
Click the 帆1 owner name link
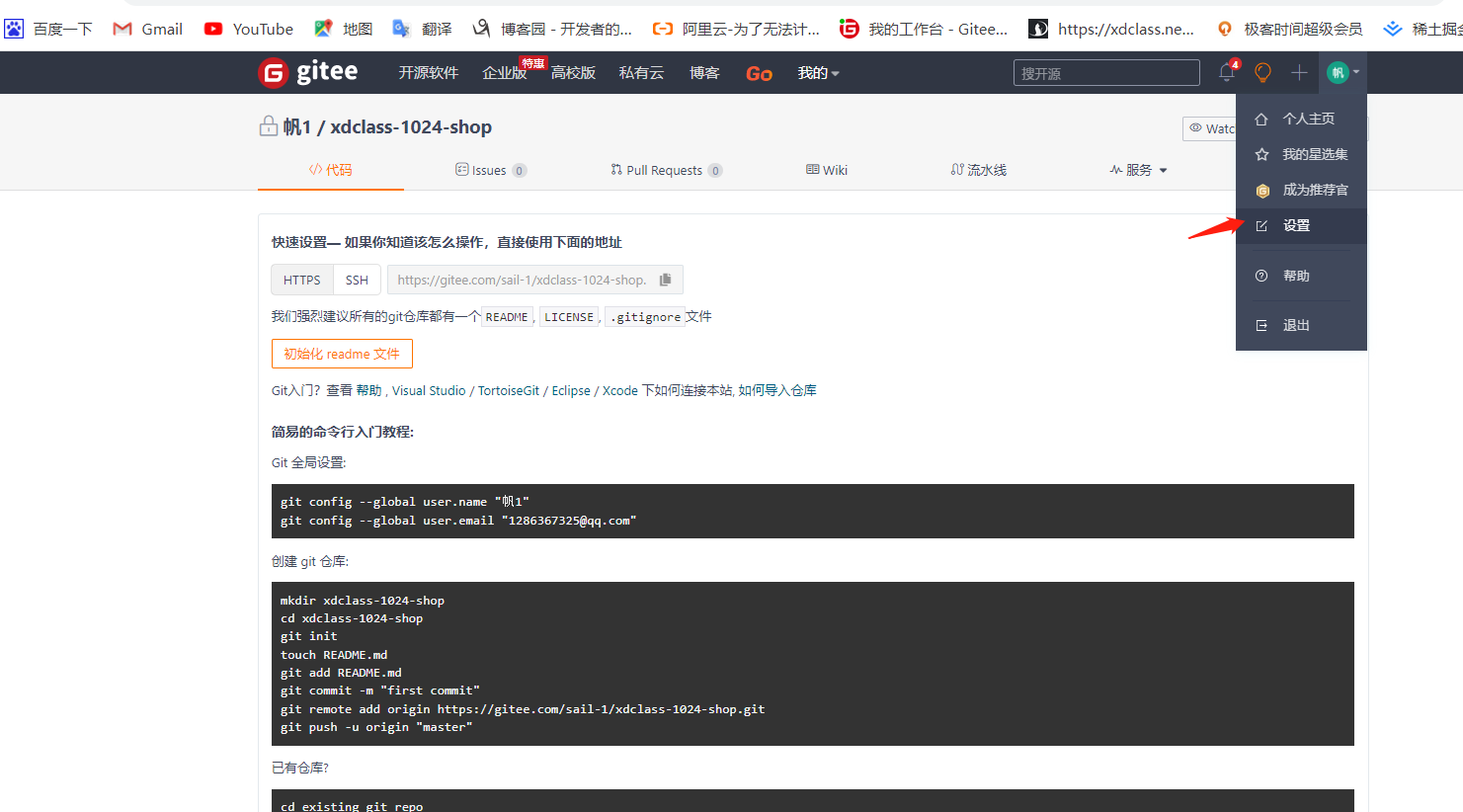point(296,126)
